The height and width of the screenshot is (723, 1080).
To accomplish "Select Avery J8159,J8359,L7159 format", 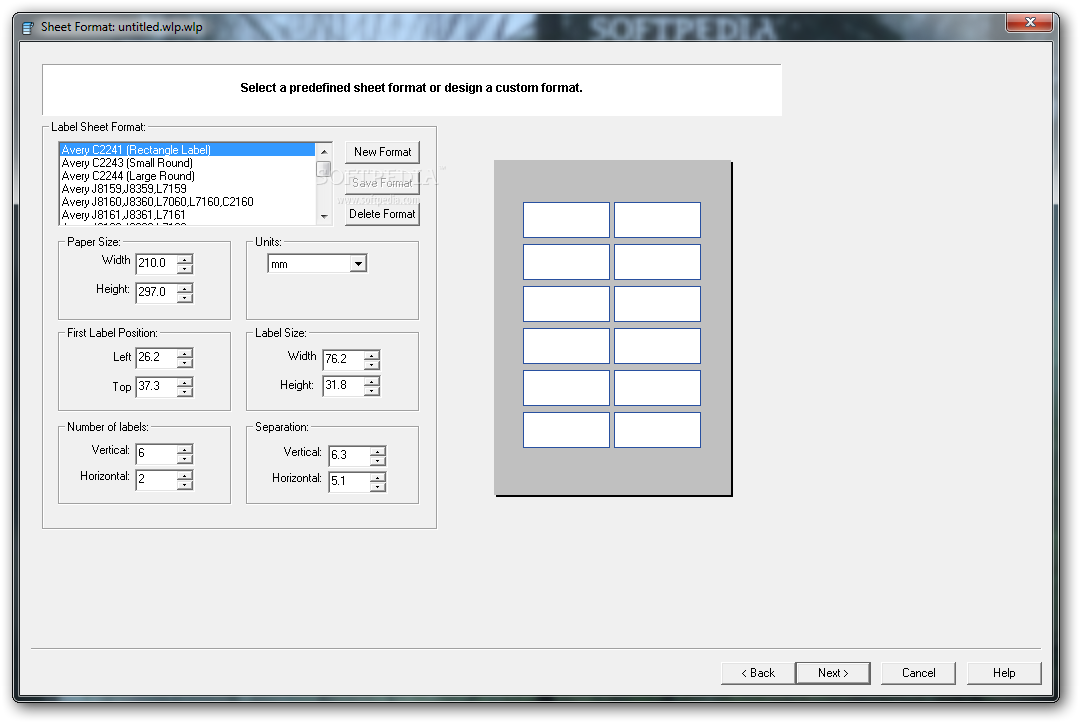I will coord(187,189).
